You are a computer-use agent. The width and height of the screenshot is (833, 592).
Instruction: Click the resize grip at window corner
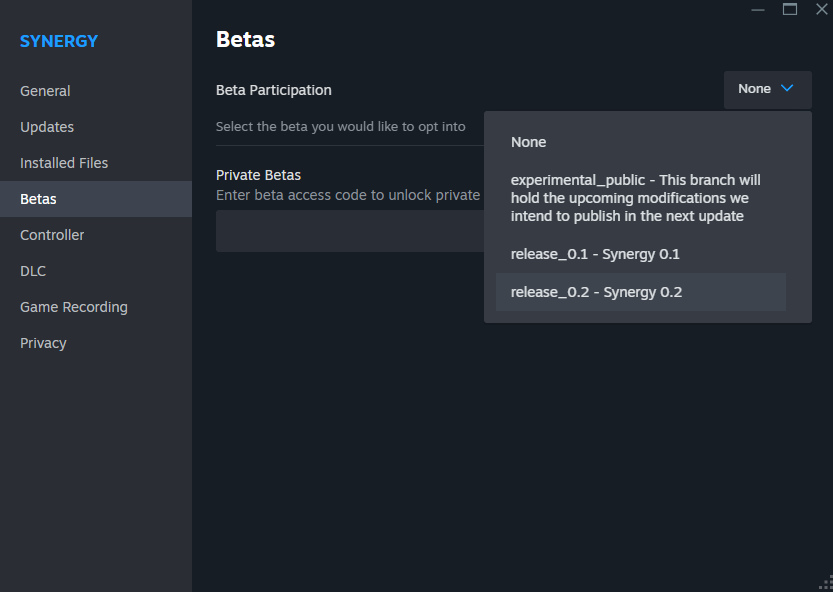827,584
